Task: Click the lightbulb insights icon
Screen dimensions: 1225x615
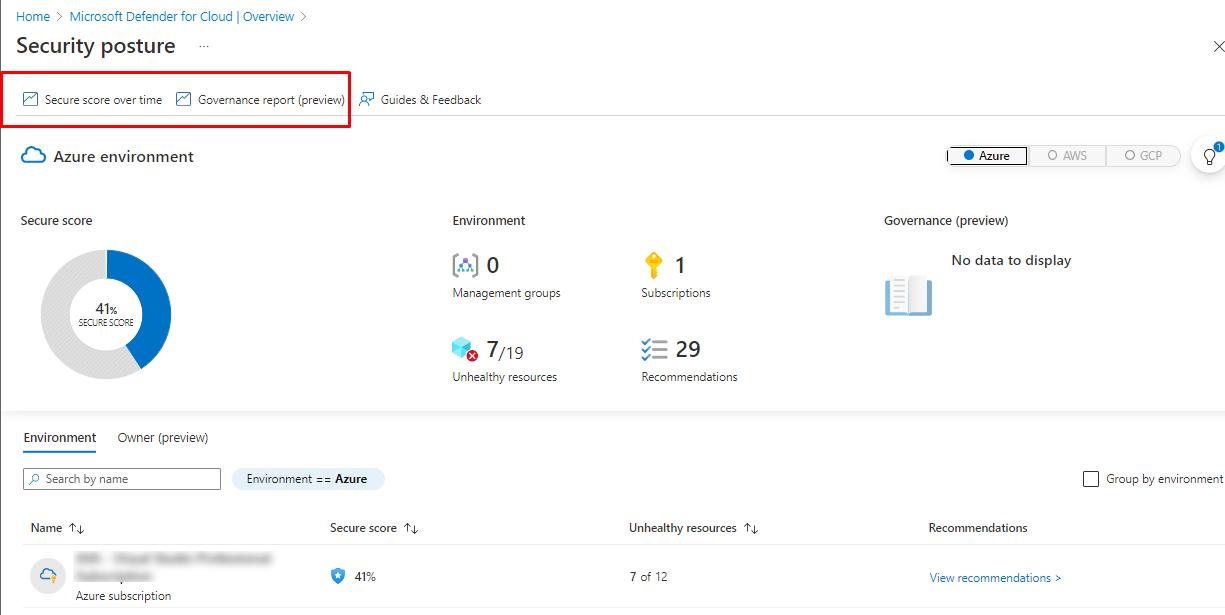Action: (1209, 157)
